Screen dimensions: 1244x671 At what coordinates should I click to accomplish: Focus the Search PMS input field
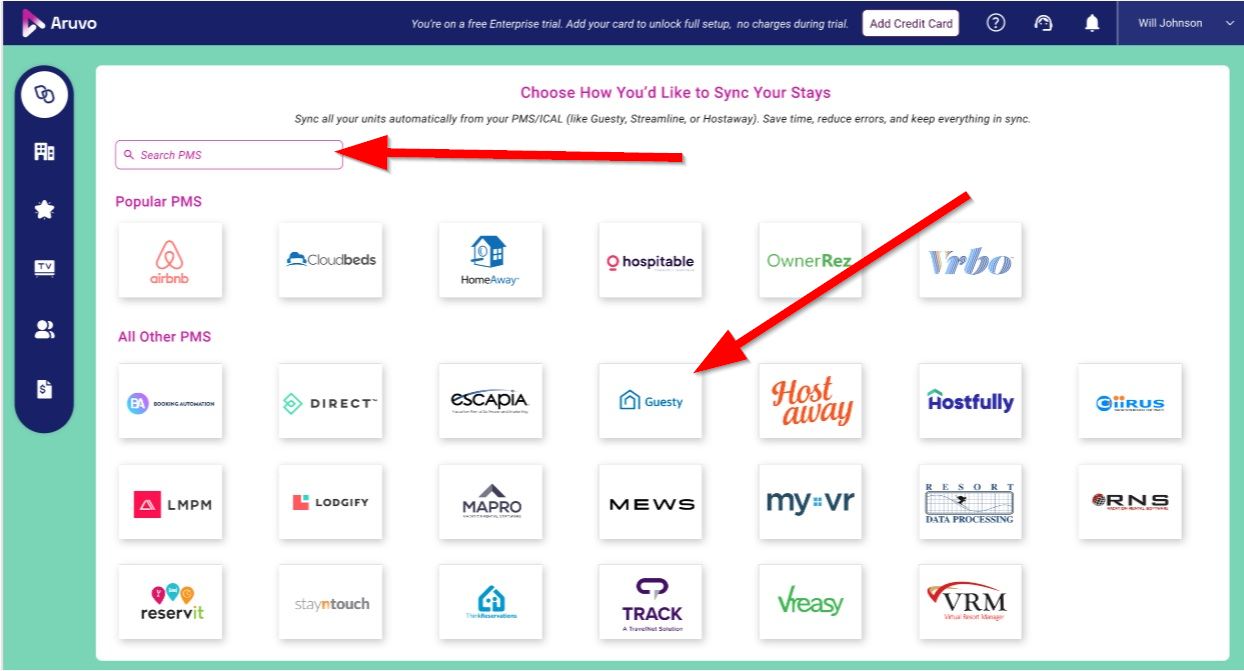(229, 155)
